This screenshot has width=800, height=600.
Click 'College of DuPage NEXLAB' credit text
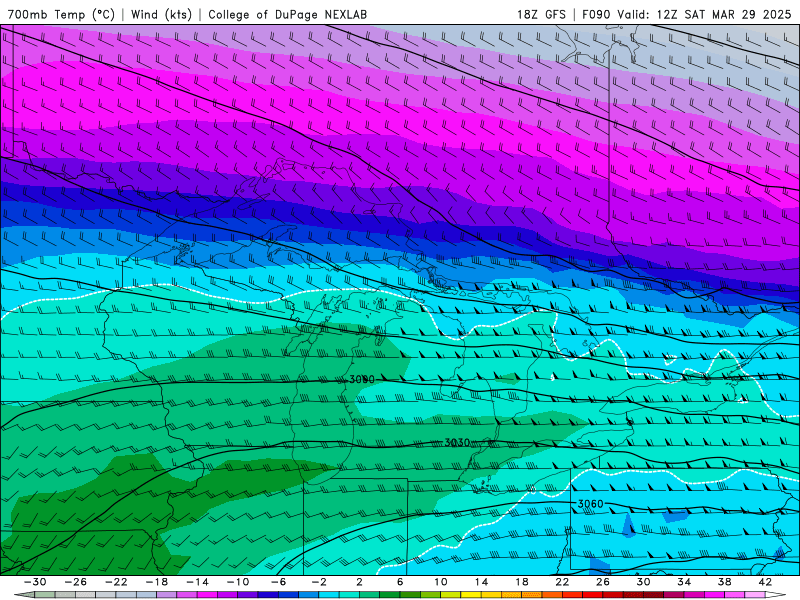tap(287, 14)
